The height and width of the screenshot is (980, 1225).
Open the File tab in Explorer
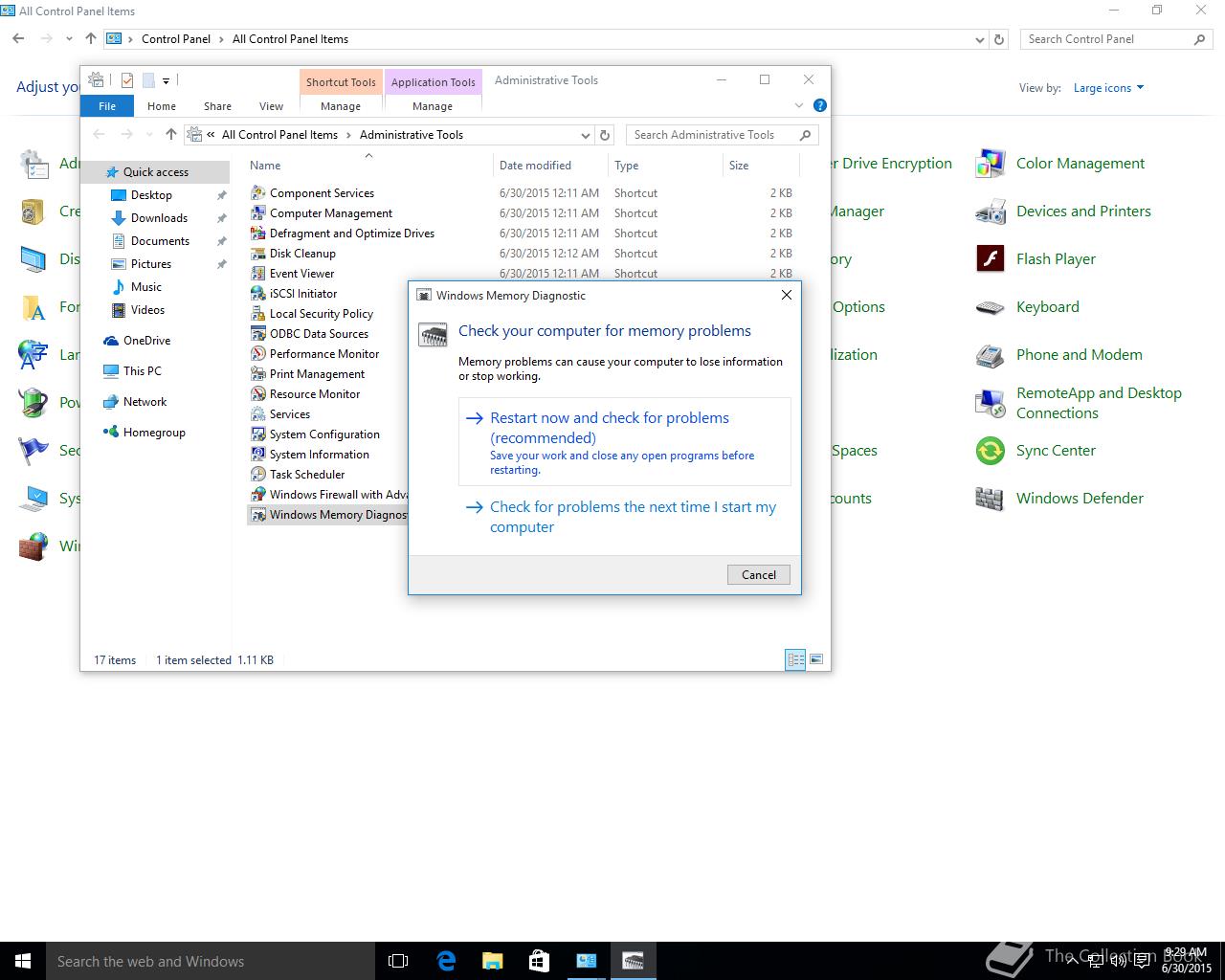[x=107, y=106]
